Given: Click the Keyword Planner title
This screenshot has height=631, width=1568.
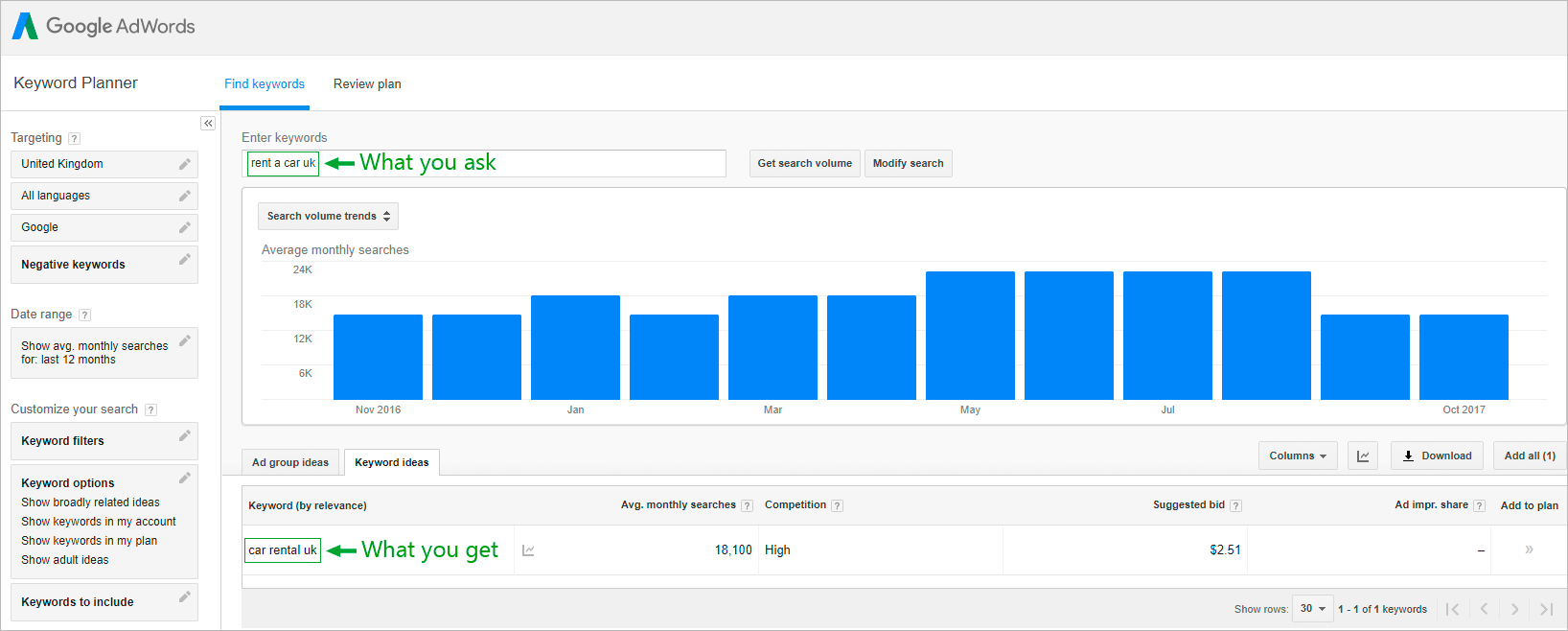Looking at the screenshot, I should (x=76, y=83).
